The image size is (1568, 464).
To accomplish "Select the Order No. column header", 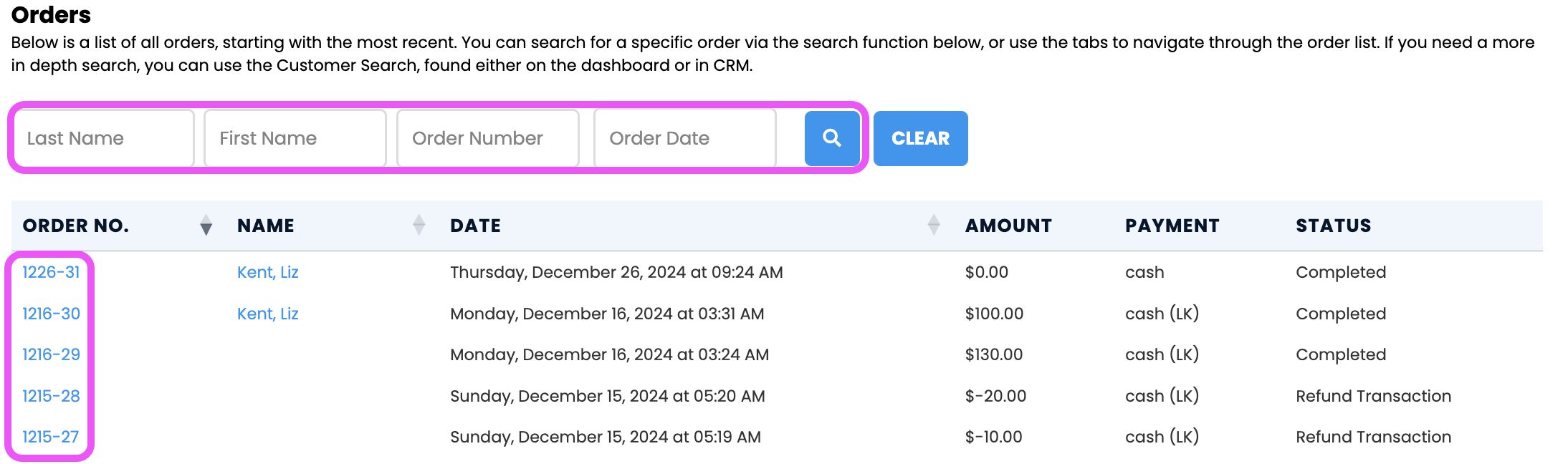I will point(76,226).
